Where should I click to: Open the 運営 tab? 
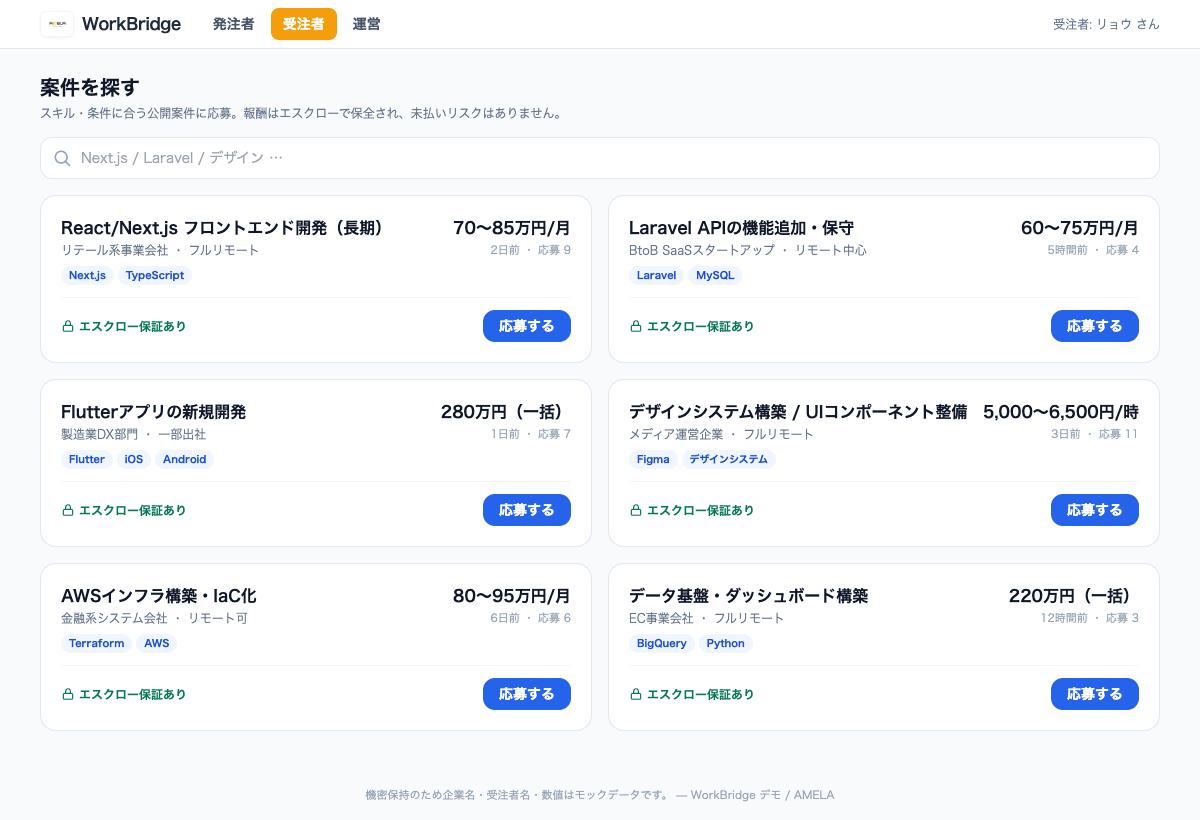pos(366,24)
